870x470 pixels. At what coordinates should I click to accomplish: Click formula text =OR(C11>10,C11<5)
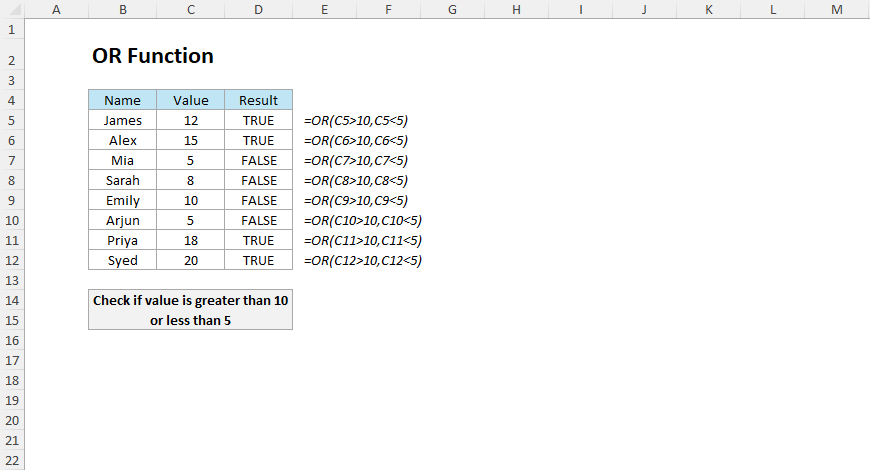(x=363, y=240)
